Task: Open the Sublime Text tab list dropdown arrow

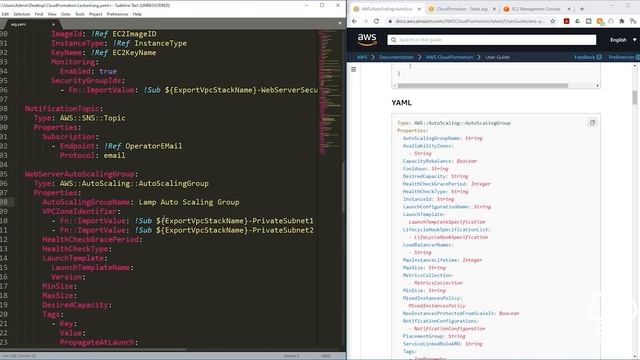Action: pos(340,23)
